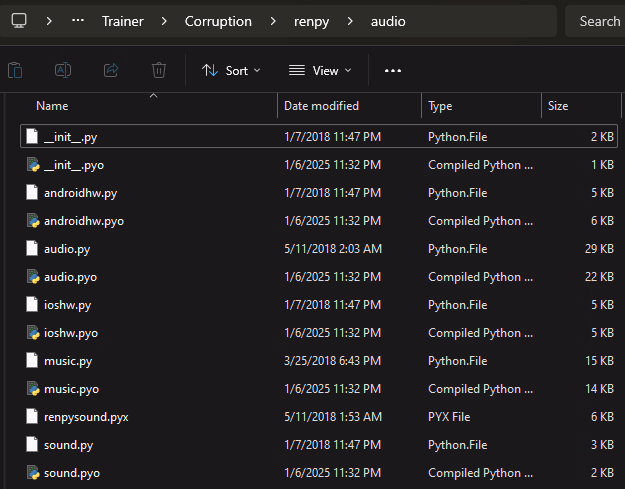Expand chevron after Trainer breadcrumb
Viewport: 625px width, 489px height.
[164, 21]
